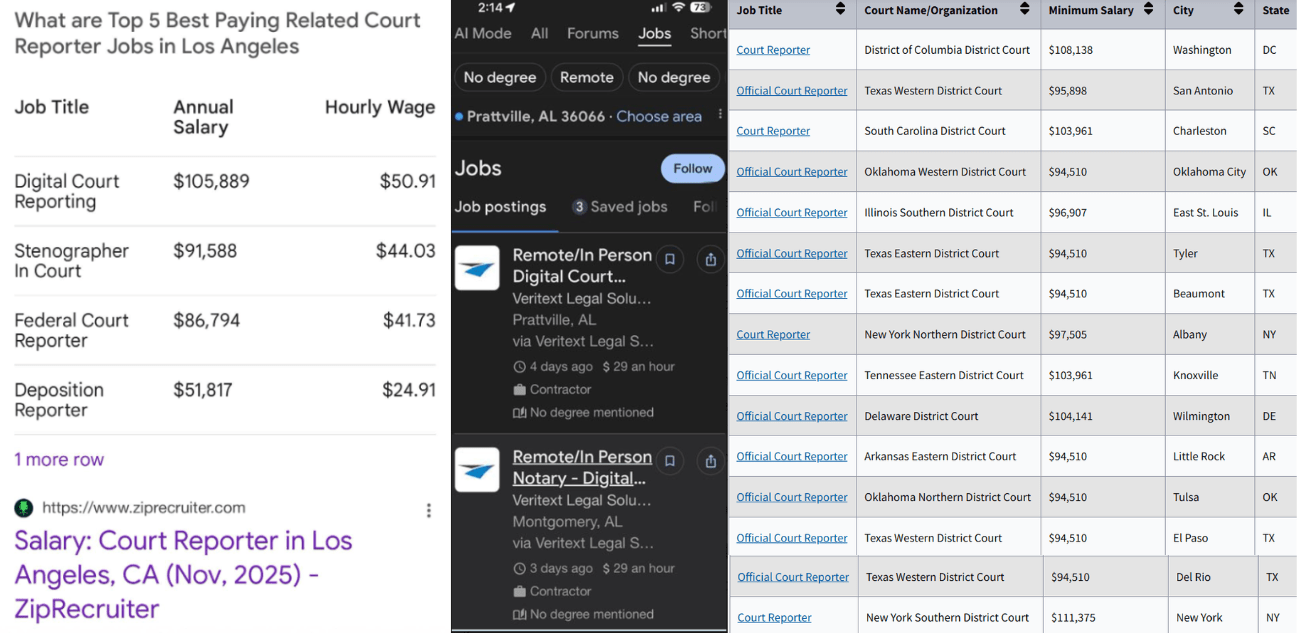Viewport: 1298px width, 633px height.
Task: Toggle the Follow button for Jobs
Action: pyautogui.click(x=692, y=168)
